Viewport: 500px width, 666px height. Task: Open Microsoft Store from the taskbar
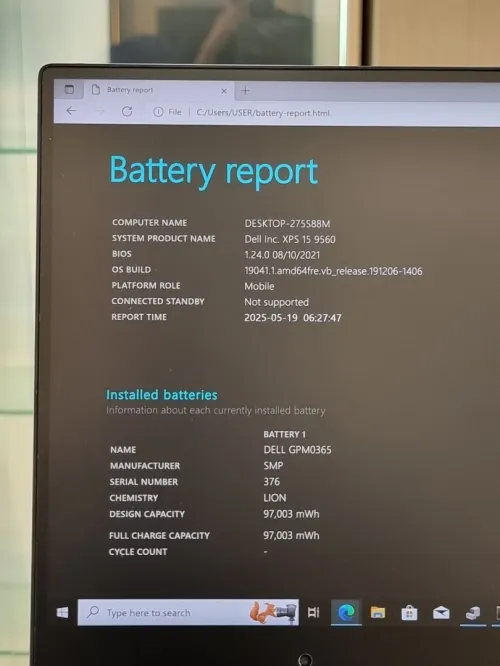(409, 613)
